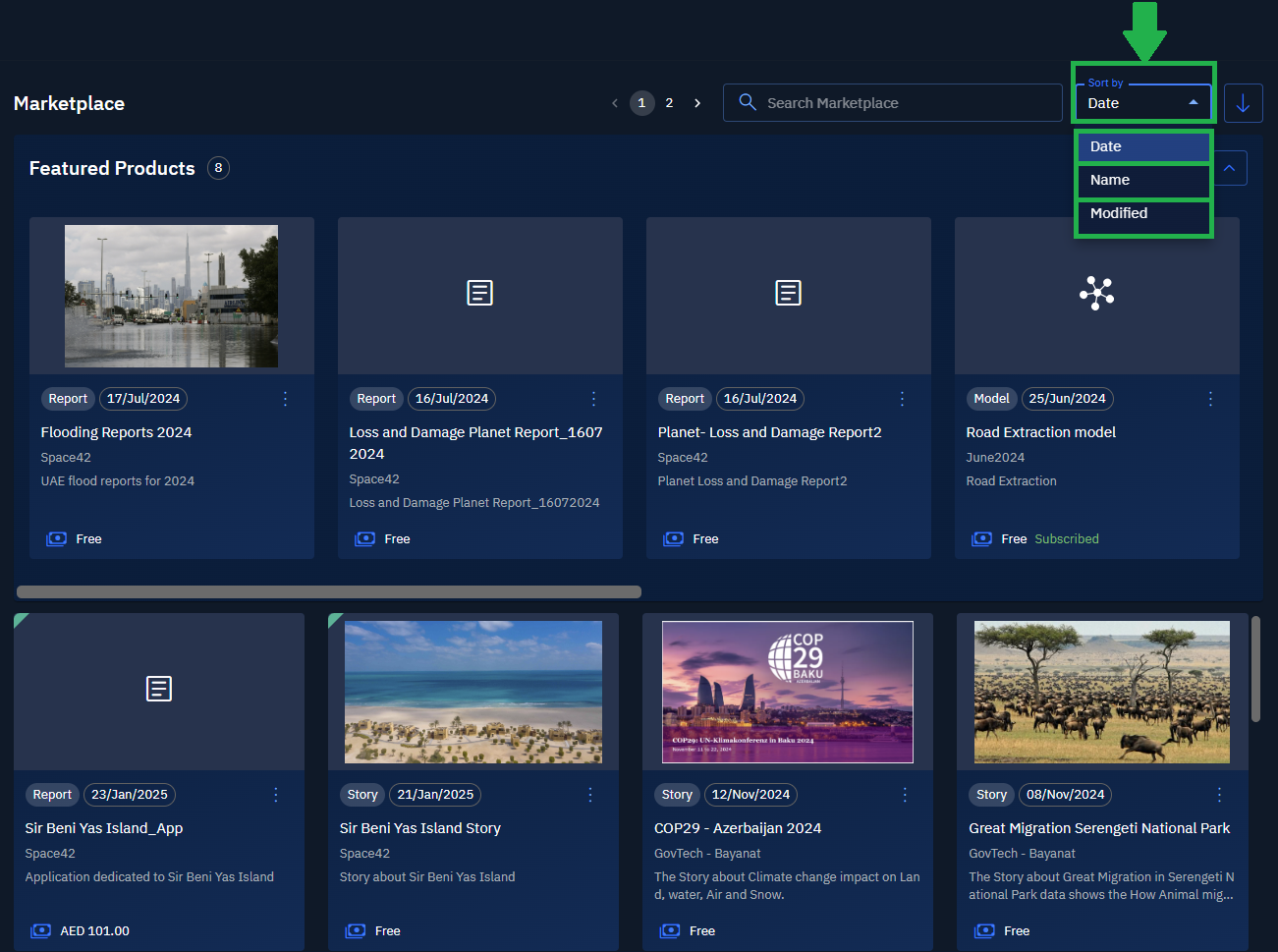Click the magnifier icon in Search Marketplace
The image size is (1278, 952).
(x=747, y=102)
